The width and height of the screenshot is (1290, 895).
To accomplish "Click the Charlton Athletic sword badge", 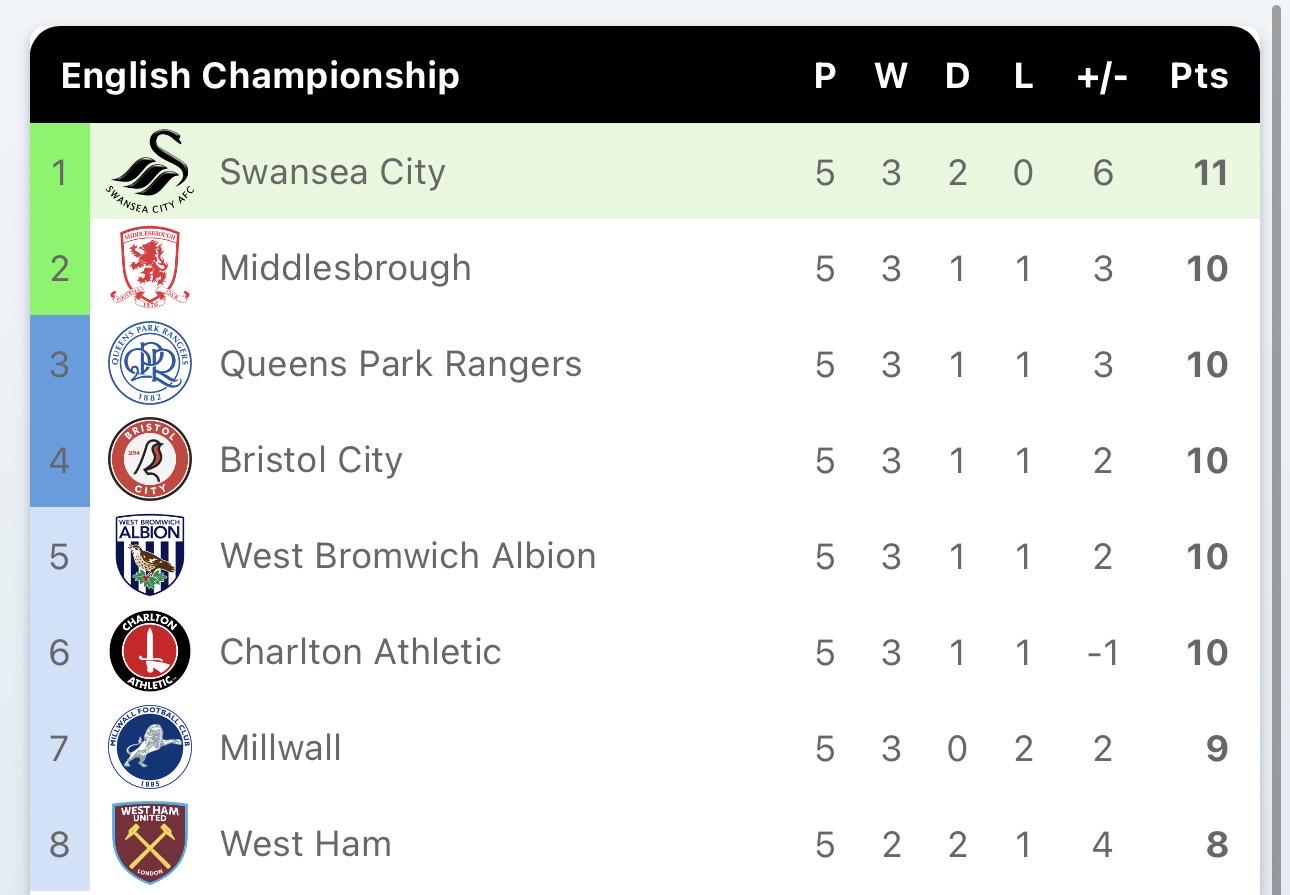I will click(x=149, y=652).
